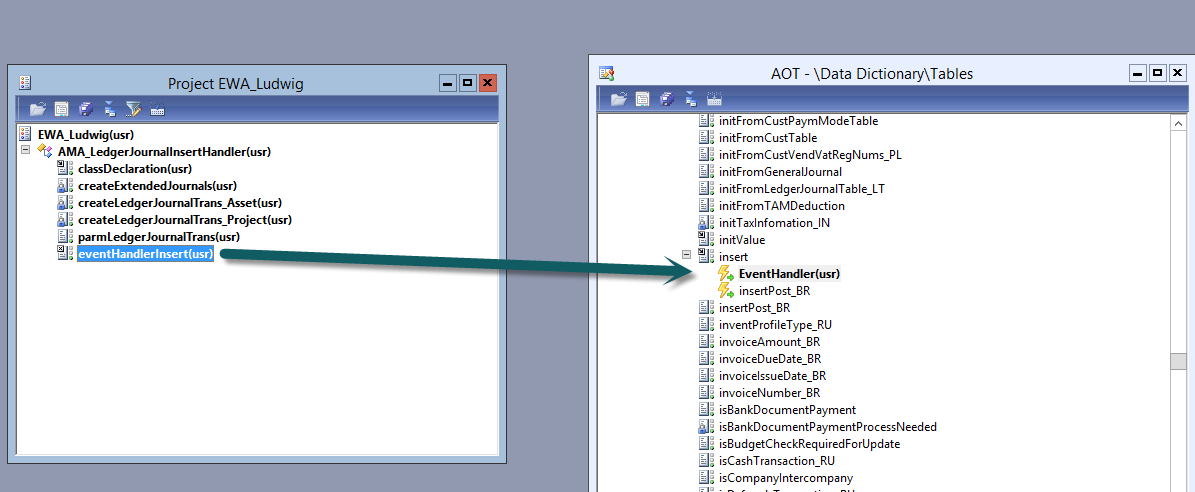Click Save all icon in AOT toolbar

(x=667, y=98)
